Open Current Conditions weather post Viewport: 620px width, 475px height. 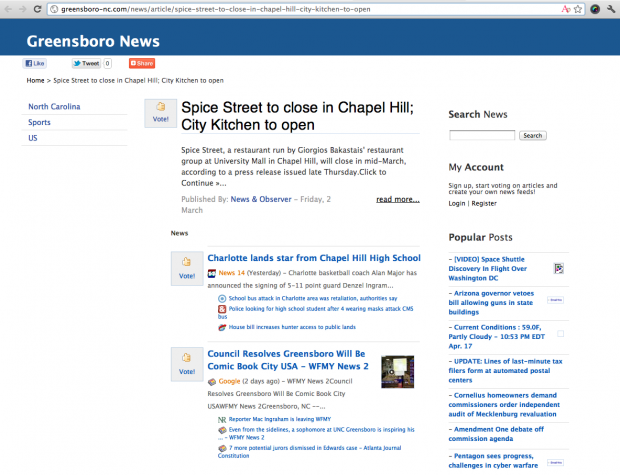pos(496,337)
